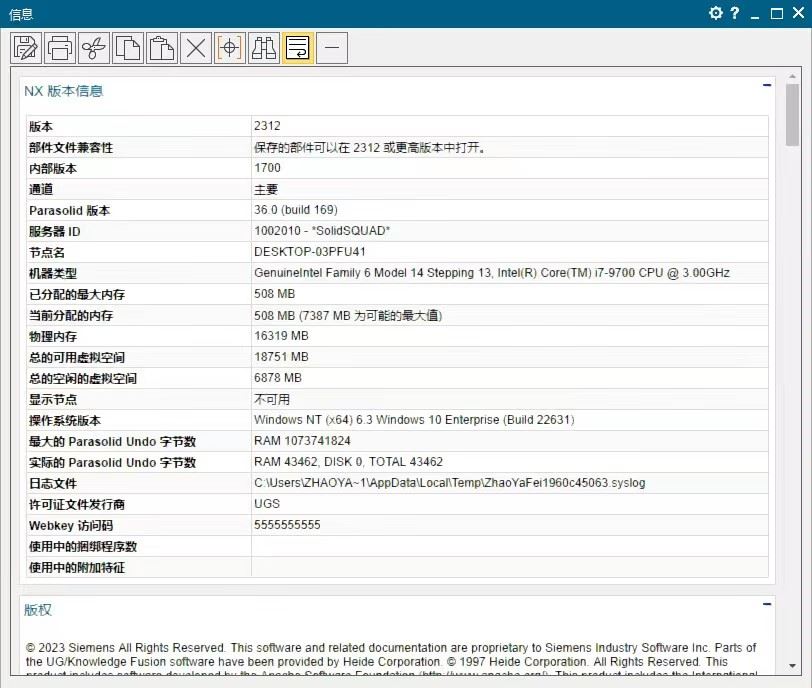812x688 pixels.
Task: Click the Copy toolbar icon
Action: point(128,49)
